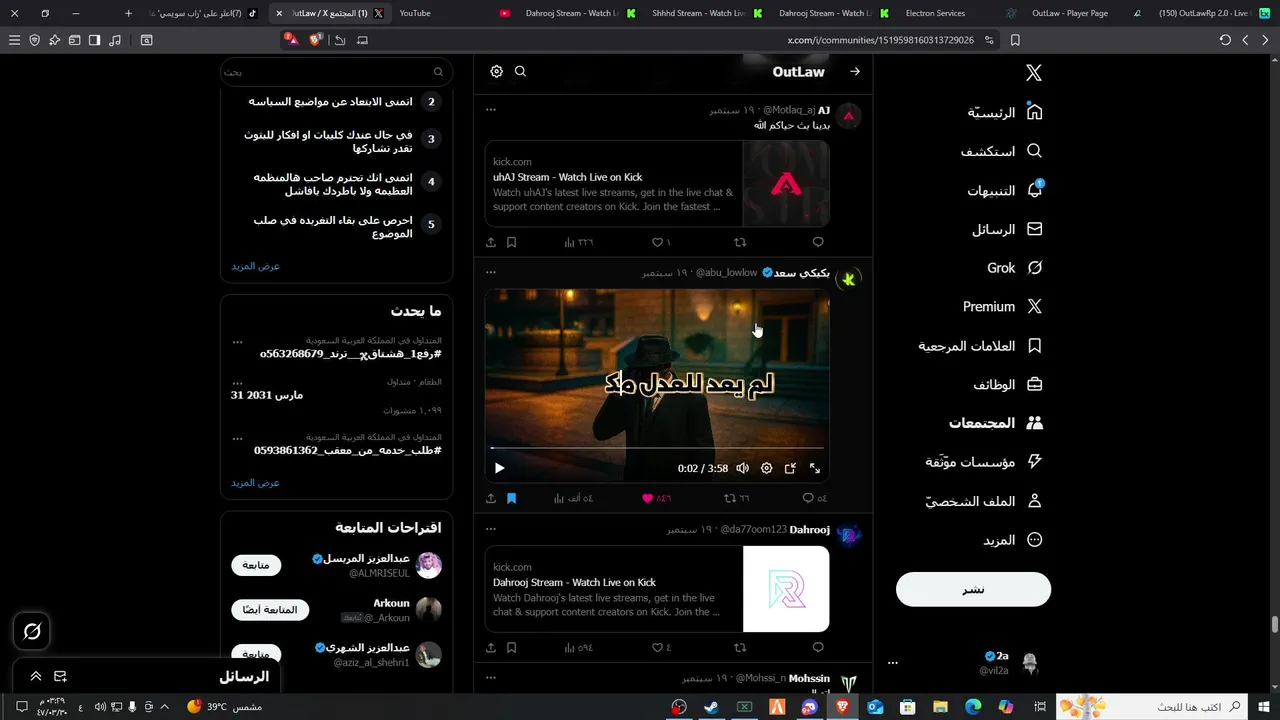
Task: Click the نشر post button
Action: point(973,589)
